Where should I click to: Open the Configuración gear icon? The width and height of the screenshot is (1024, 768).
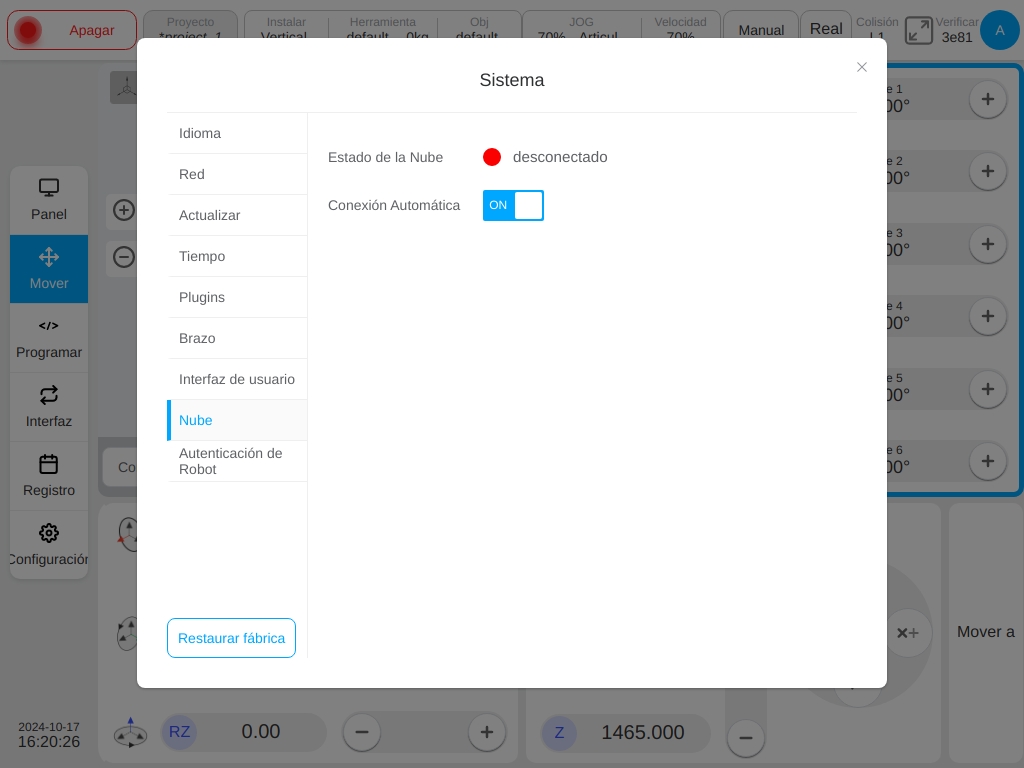pos(49,545)
